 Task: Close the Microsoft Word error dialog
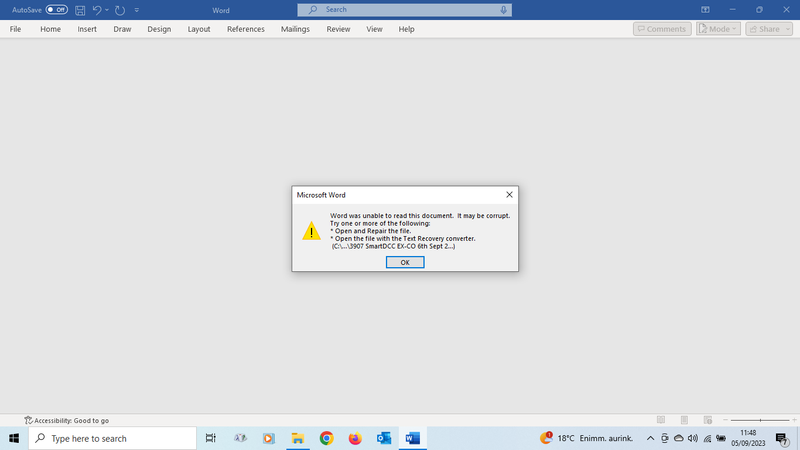point(509,194)
